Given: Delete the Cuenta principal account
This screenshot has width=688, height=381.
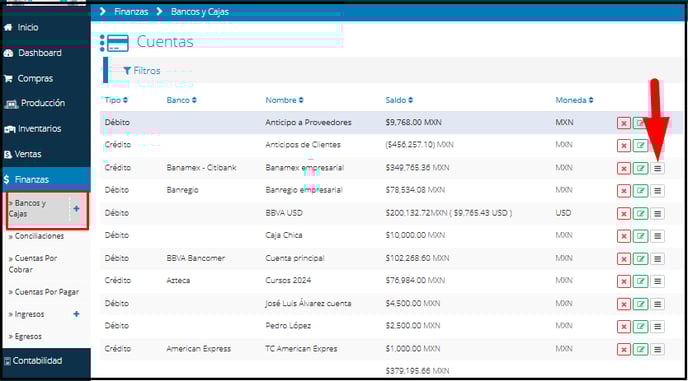Looking at the screenshot, I should pyautogui.click(x=624, y=259).
